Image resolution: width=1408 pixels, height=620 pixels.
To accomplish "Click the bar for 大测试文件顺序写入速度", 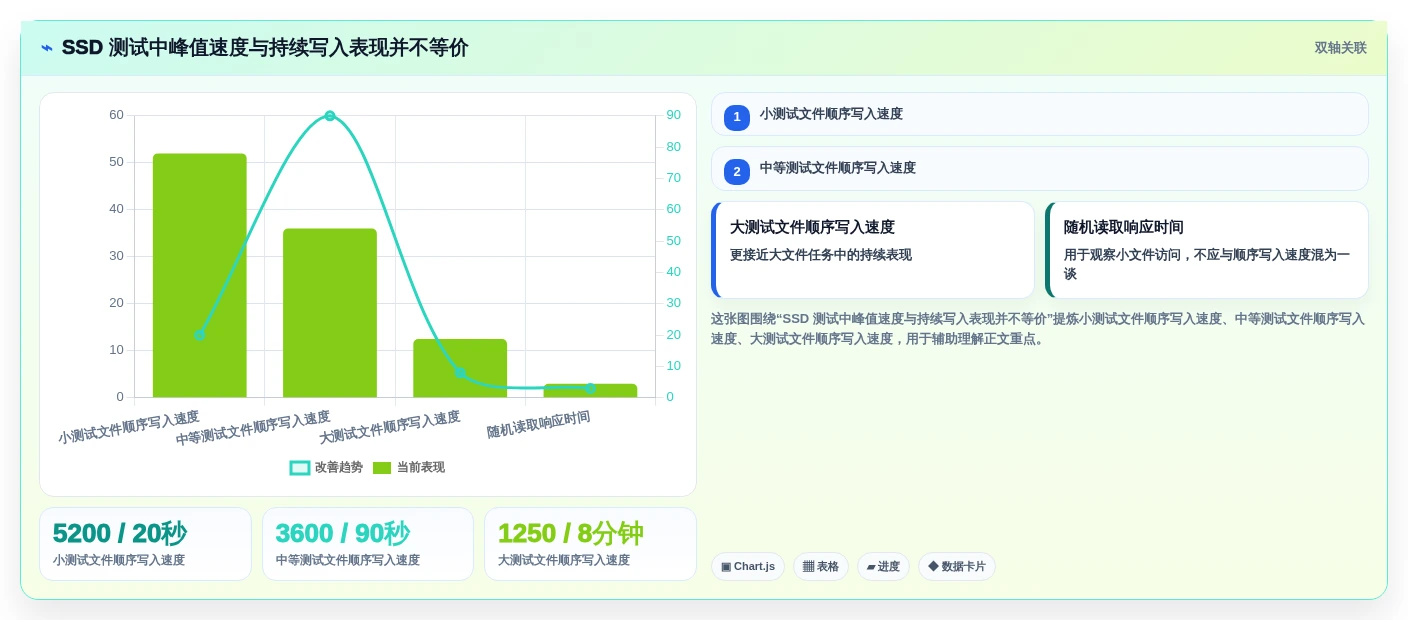I will [460, 368].
